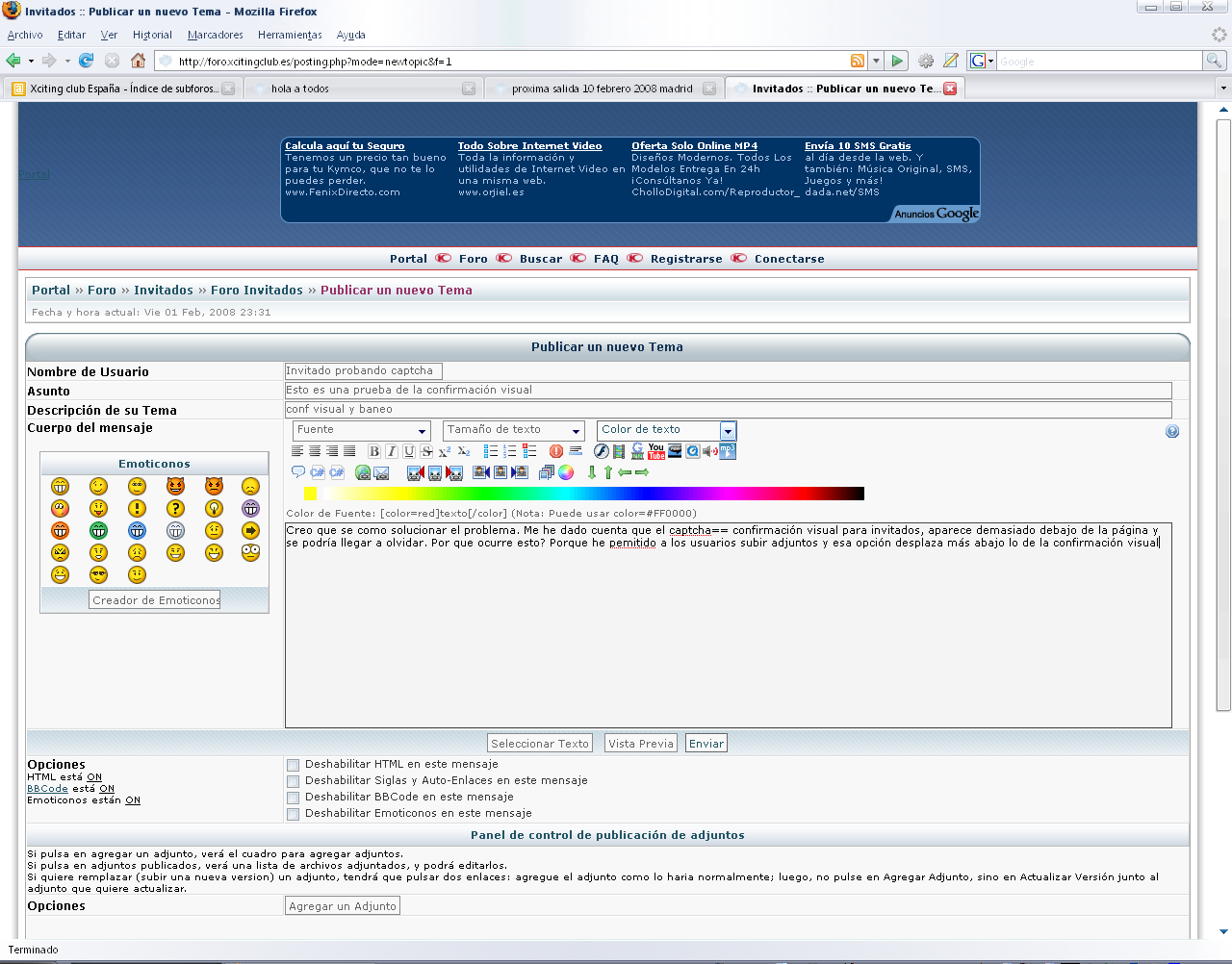Click the italic formatting icon
Image resolution: width=1232 pixels, height=964 pixels.
(x=392, y=451)
